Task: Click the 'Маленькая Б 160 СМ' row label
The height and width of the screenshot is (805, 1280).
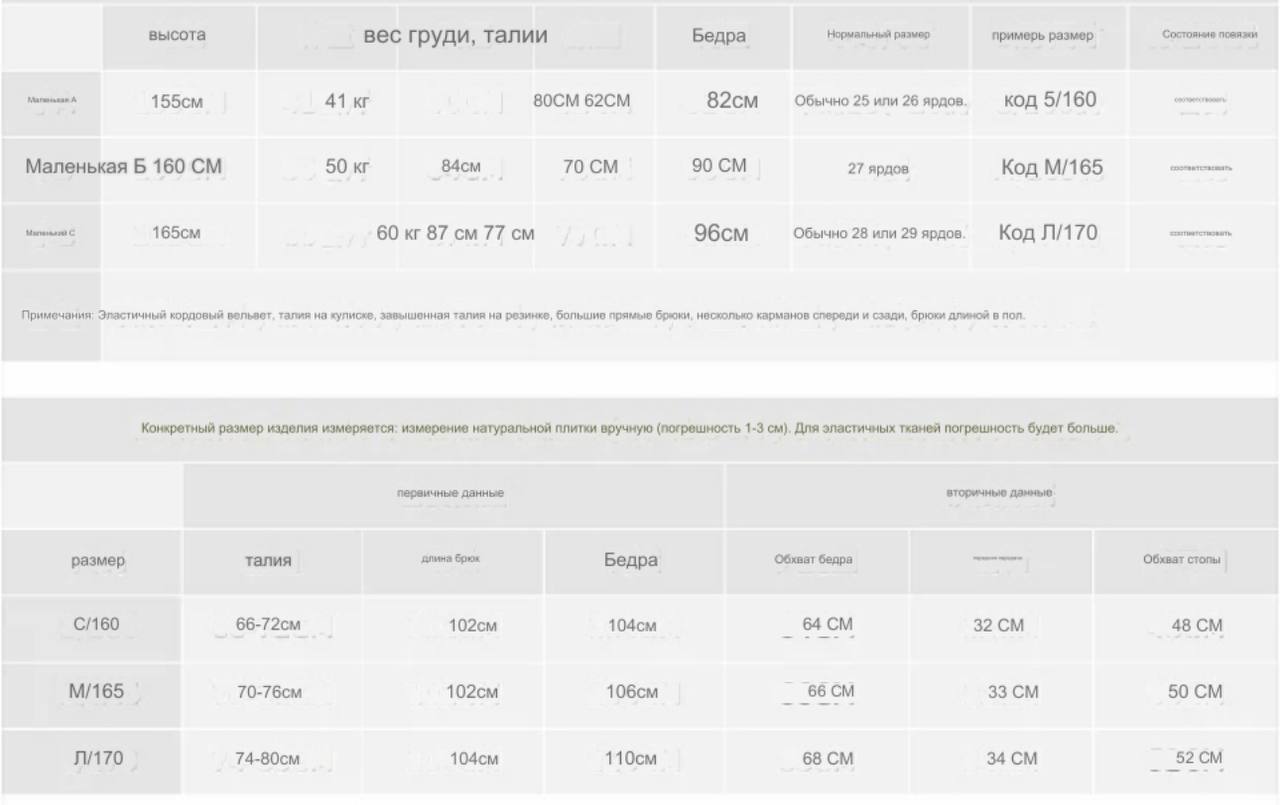Action: [123, 166]
